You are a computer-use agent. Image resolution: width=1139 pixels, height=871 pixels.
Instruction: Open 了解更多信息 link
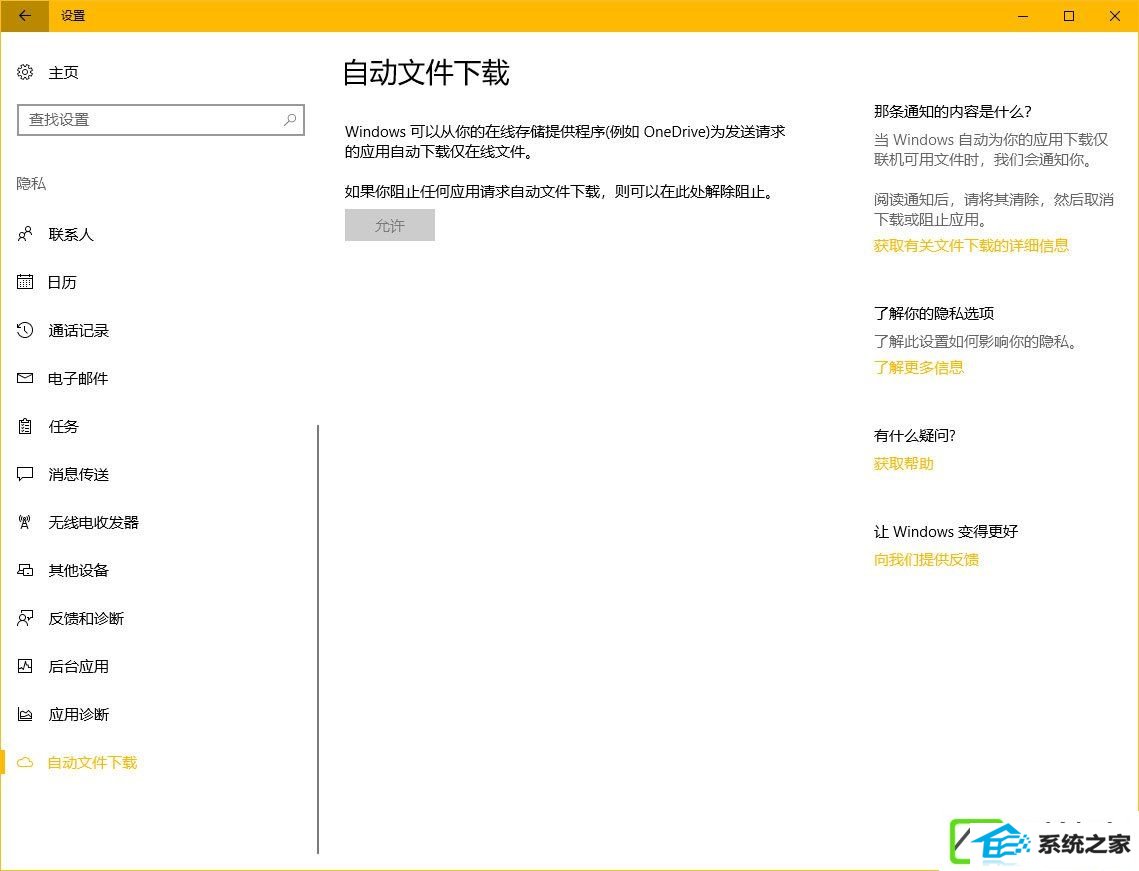918,368
